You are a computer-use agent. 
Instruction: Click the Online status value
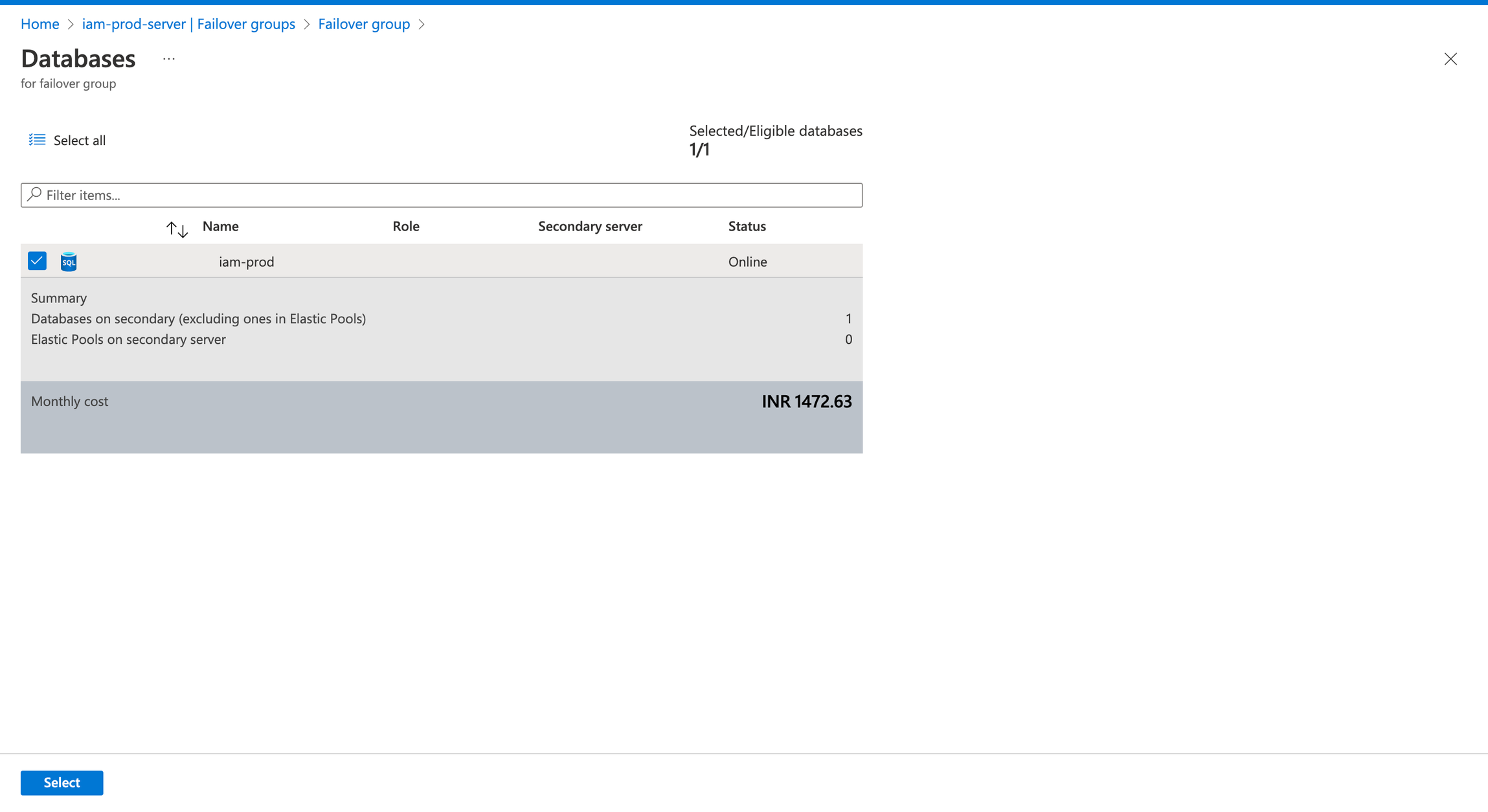click(x=748, y=262)
